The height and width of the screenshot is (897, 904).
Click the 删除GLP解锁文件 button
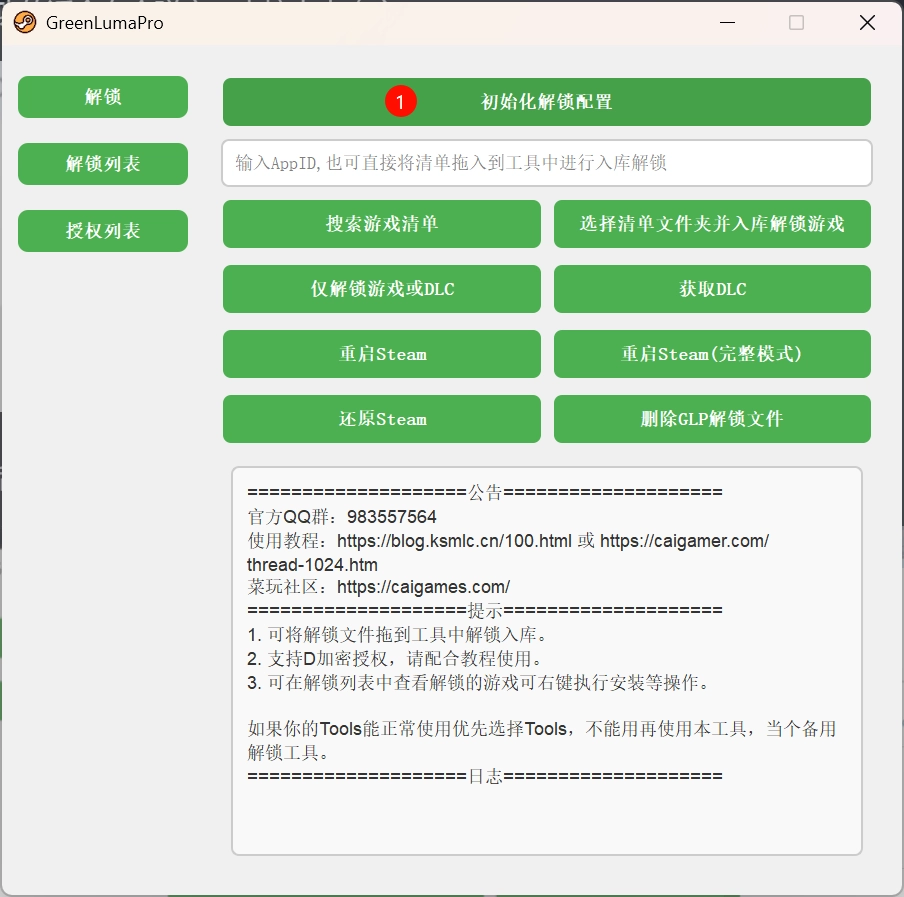(712, 419)
